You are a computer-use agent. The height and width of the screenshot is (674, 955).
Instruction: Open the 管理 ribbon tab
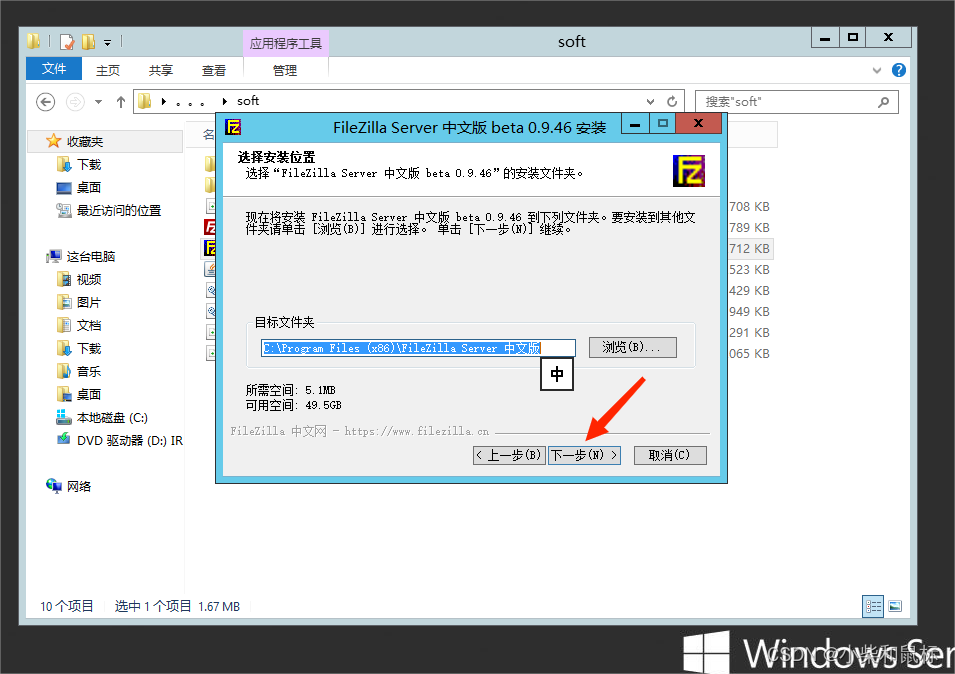pos(285,71)
